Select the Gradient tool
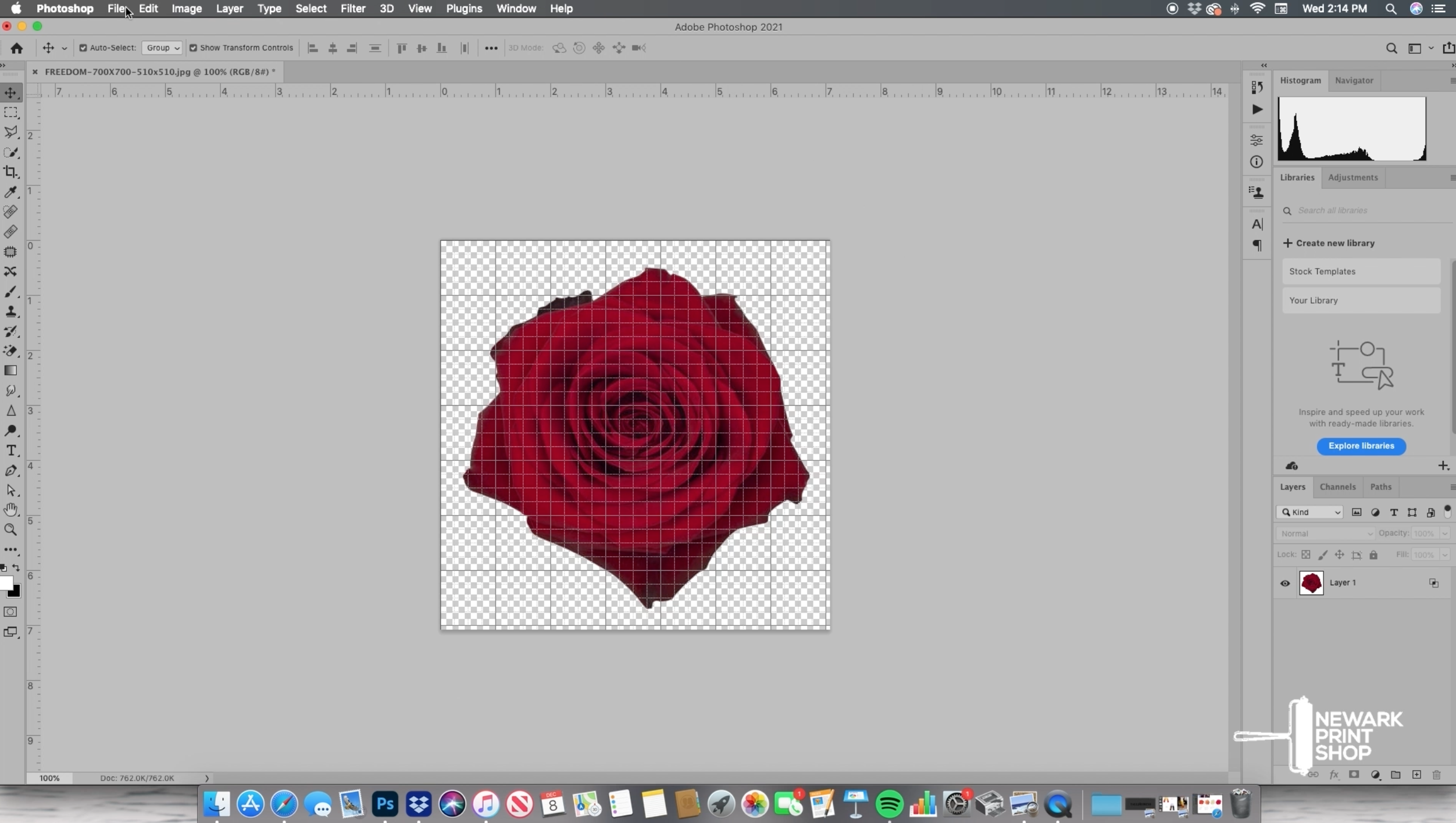The height and width of the screenshot is (823, 1456). pos(10,371)
